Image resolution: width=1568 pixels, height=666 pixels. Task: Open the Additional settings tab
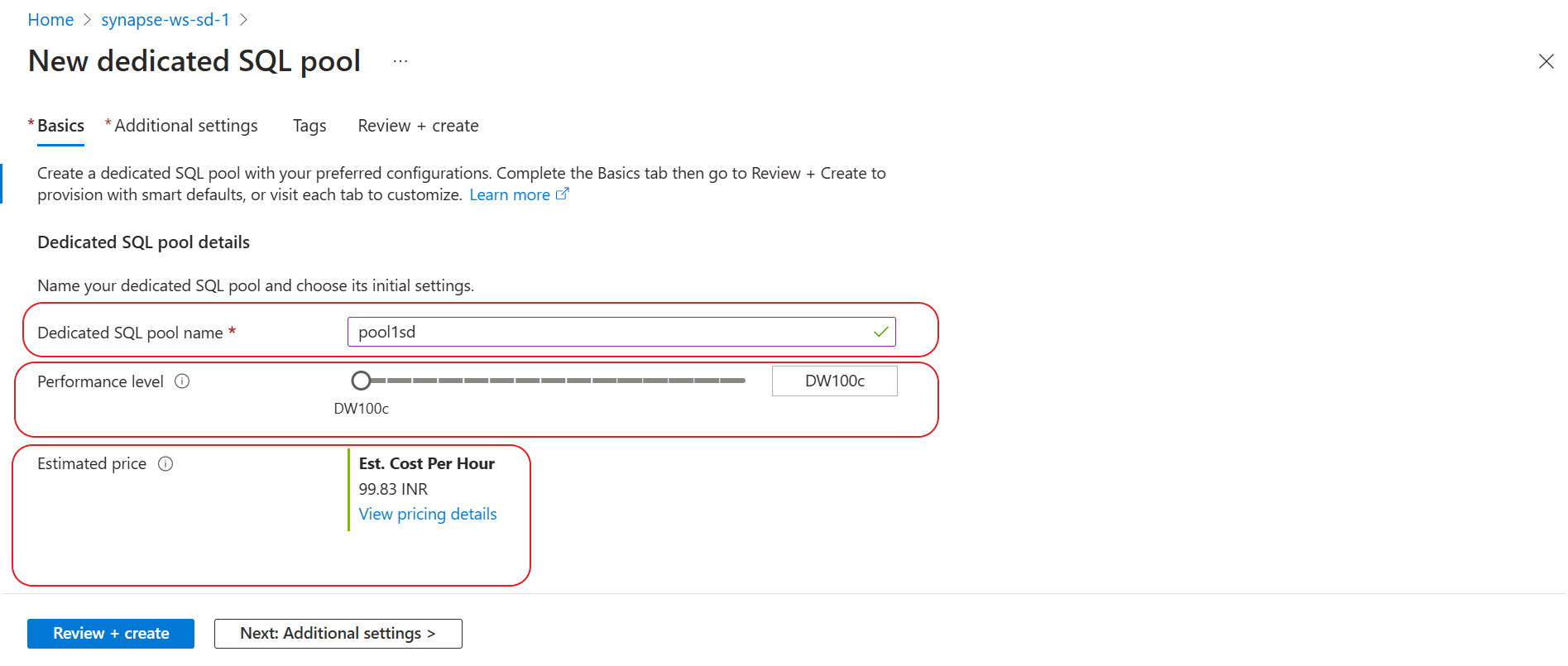(185, 126)
